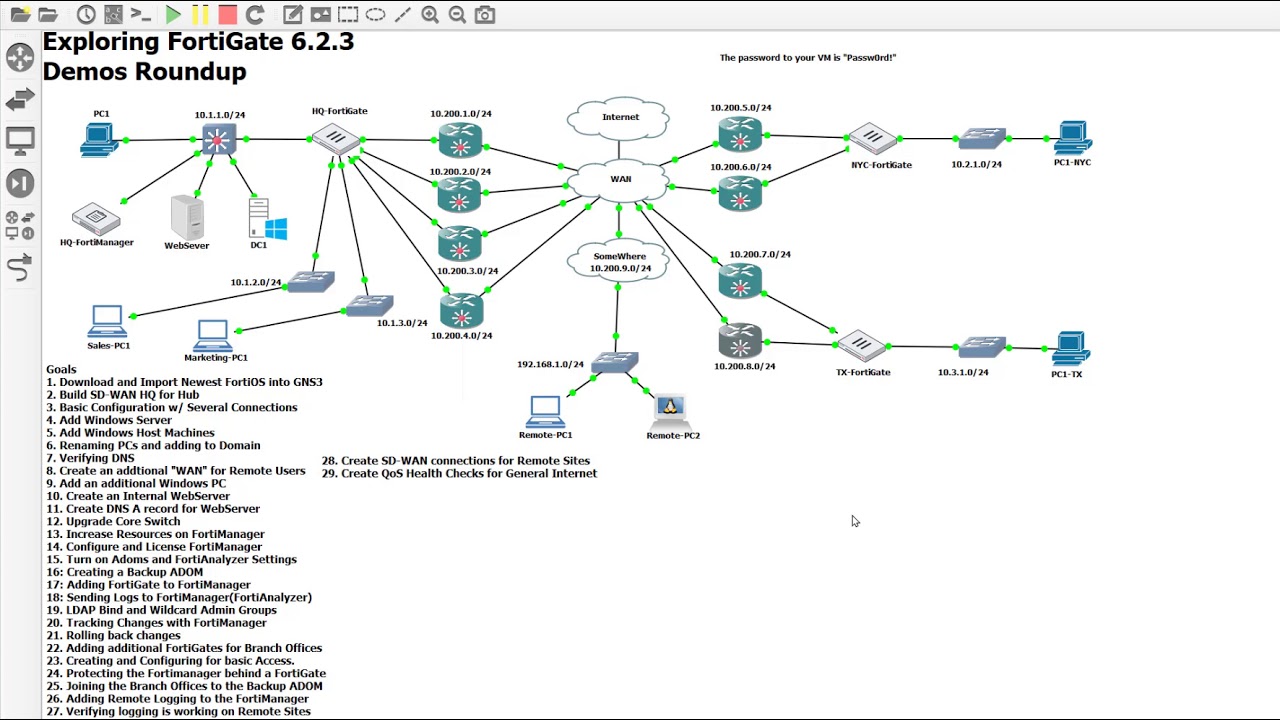1280x720 pixels.
Task: Select the Draw an ellipse tool
Action: pos(375,15)
